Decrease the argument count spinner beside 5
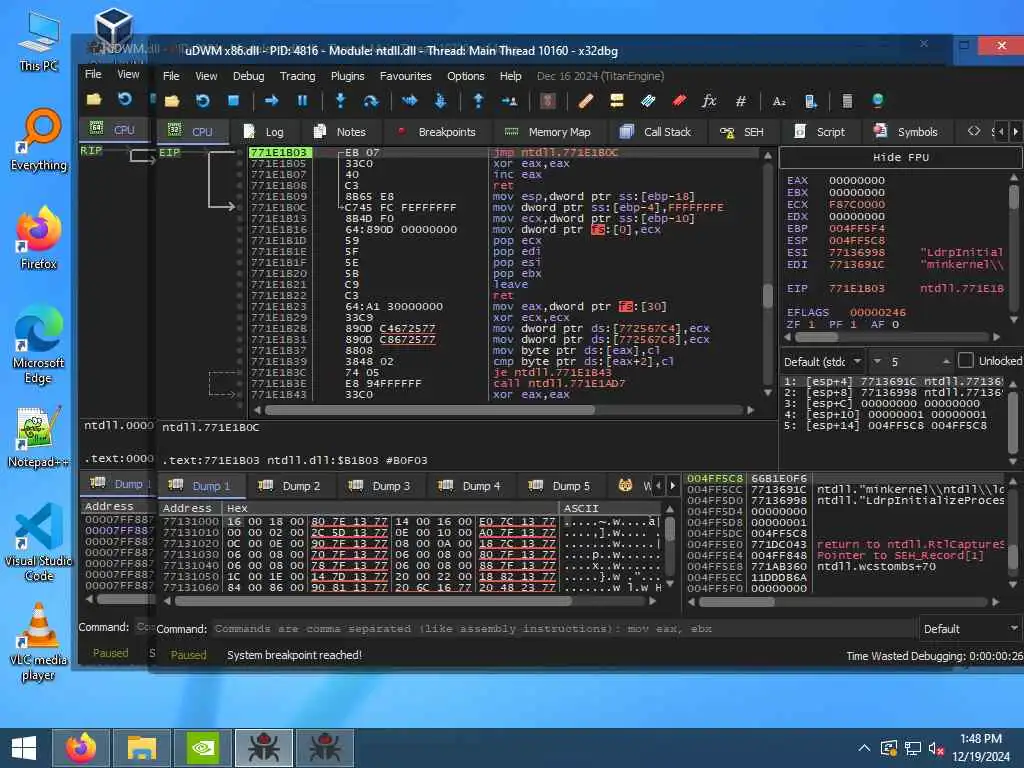This screenshot has height=768, width=1024. (x=878, y=361)
